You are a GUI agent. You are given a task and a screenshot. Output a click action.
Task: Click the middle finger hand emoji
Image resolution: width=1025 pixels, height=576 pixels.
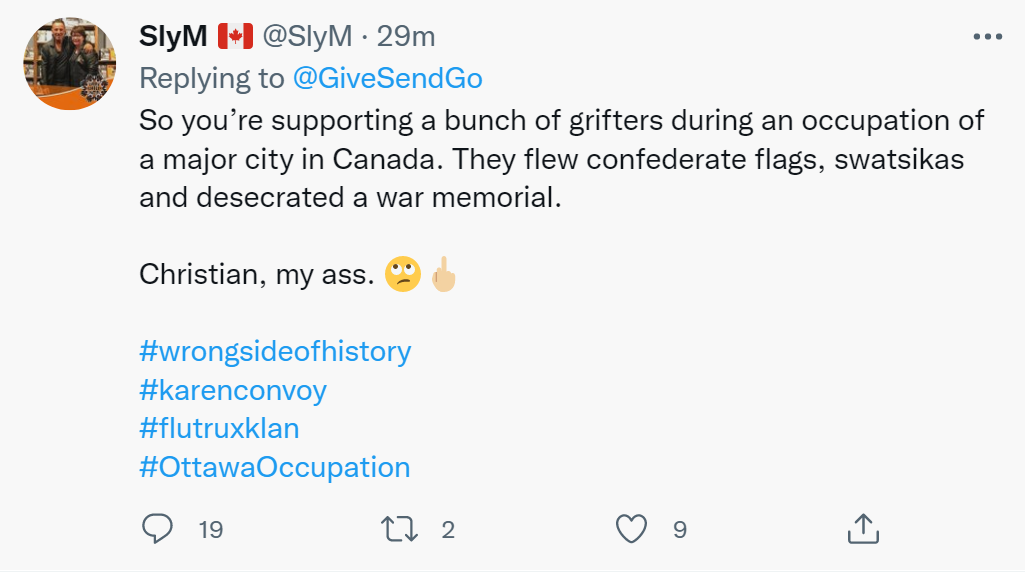(444, 274)
